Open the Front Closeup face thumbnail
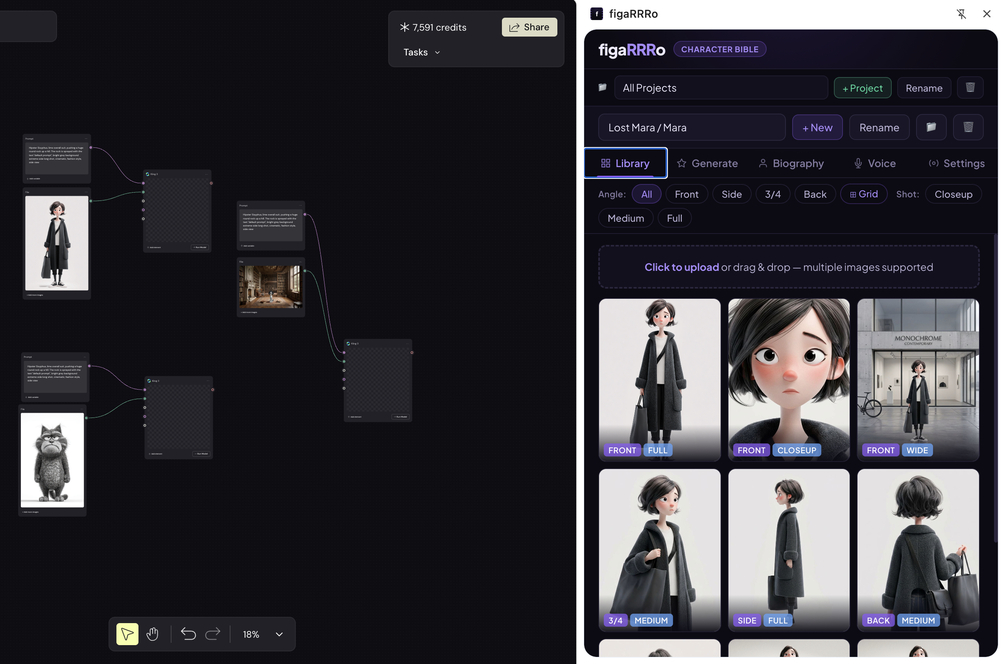Image resolution: width=1005 pixels, height=664 pixels. (x=789, y=379)
